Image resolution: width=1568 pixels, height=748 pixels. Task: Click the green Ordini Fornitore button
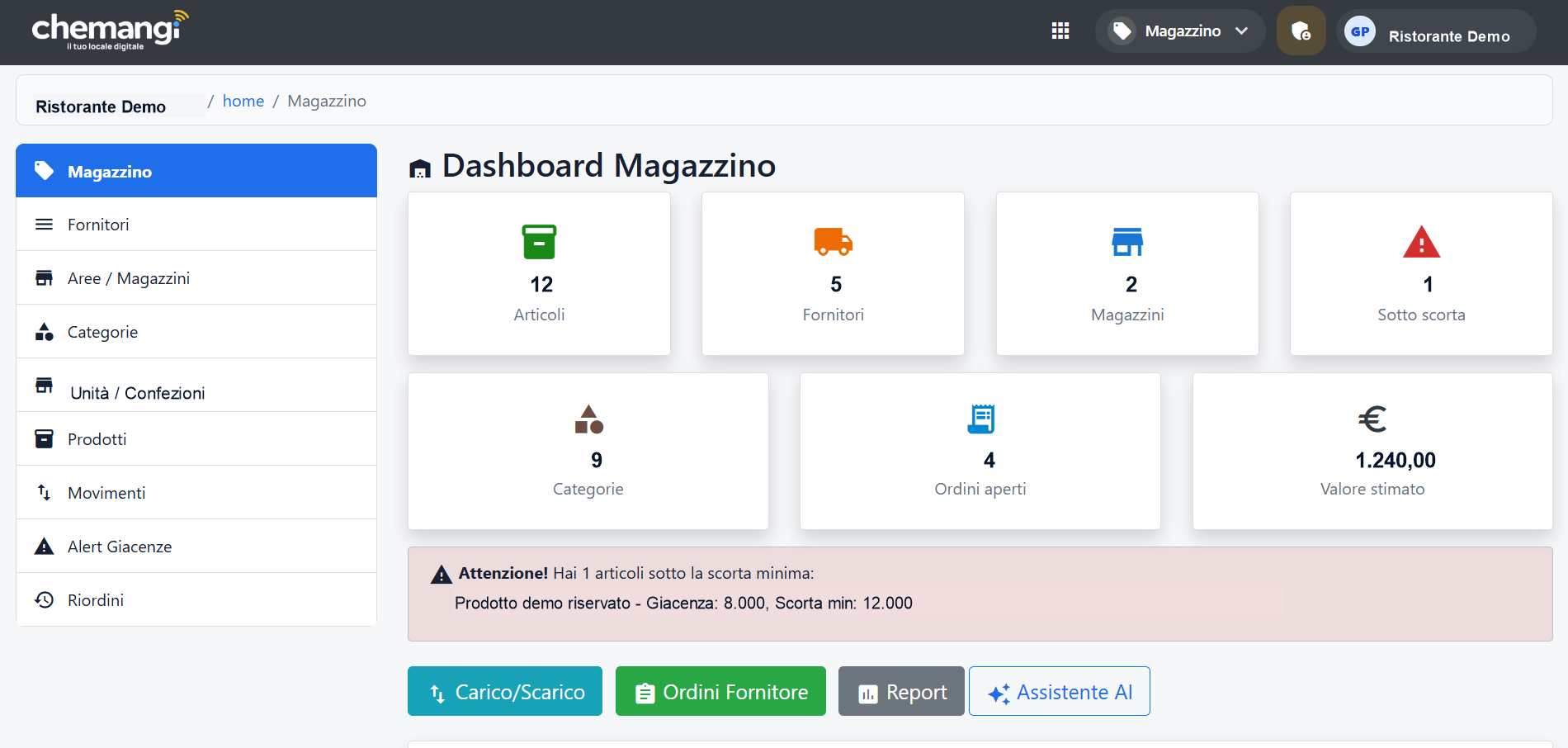point(720,691)
